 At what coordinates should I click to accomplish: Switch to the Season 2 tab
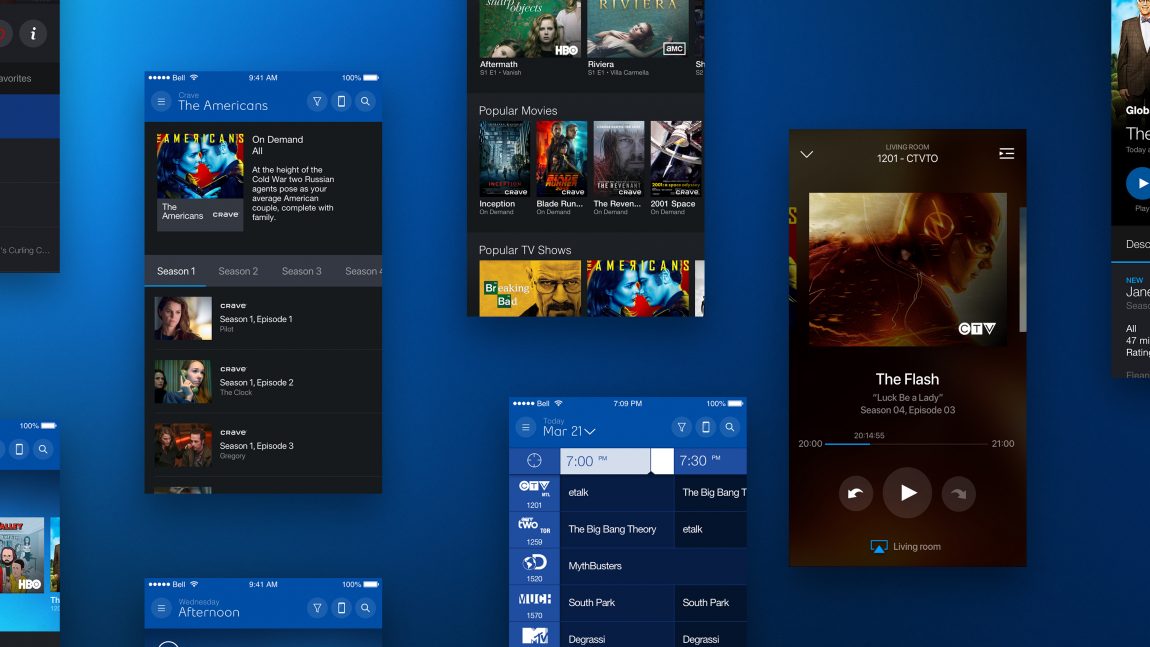[x=238, y=270]
